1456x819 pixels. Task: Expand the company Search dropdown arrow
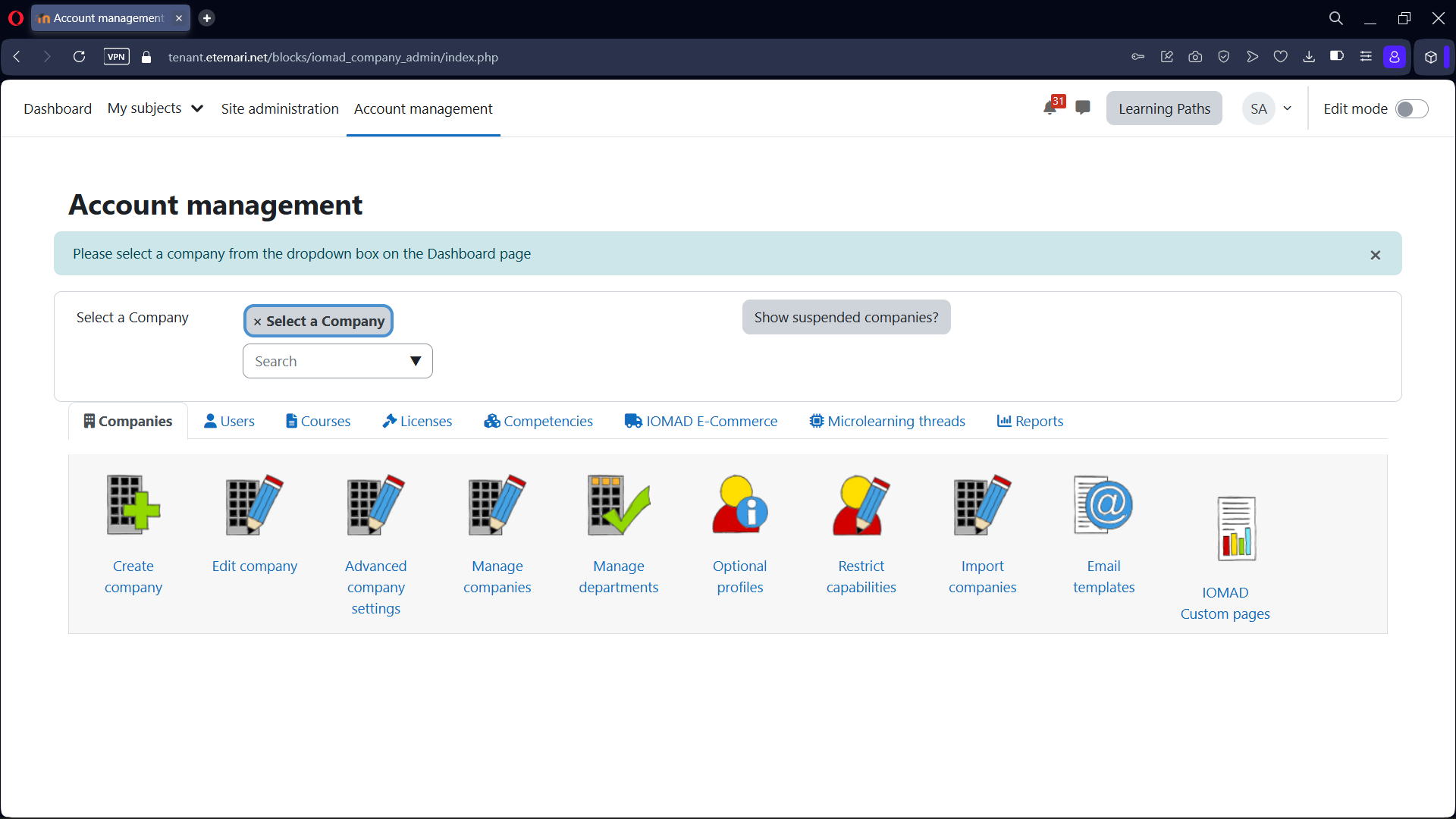(x=416, y=361)
